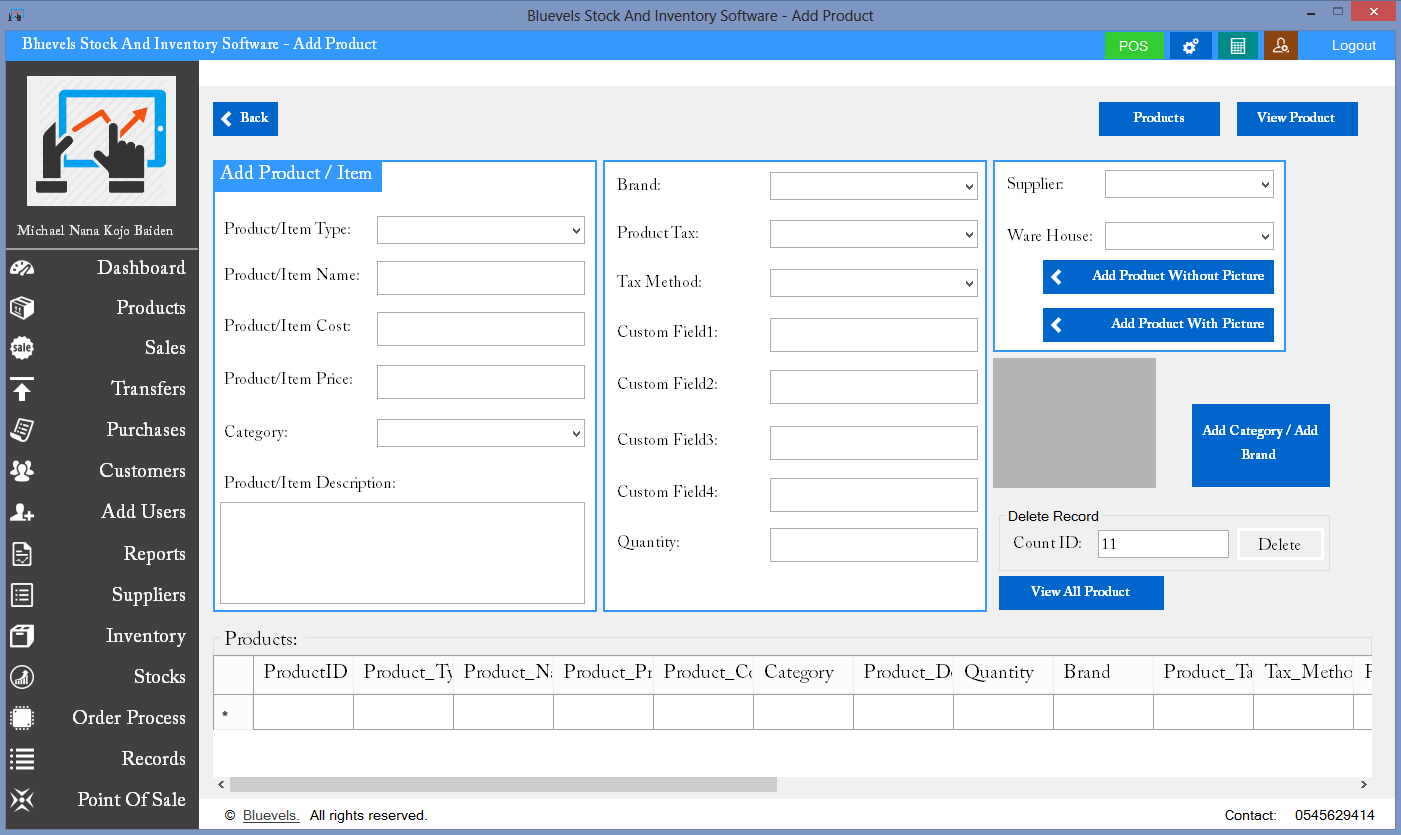Click the settings gears icon in top bar
This screenshot has height=835, width=1401.
click(x=1190, y=46)
